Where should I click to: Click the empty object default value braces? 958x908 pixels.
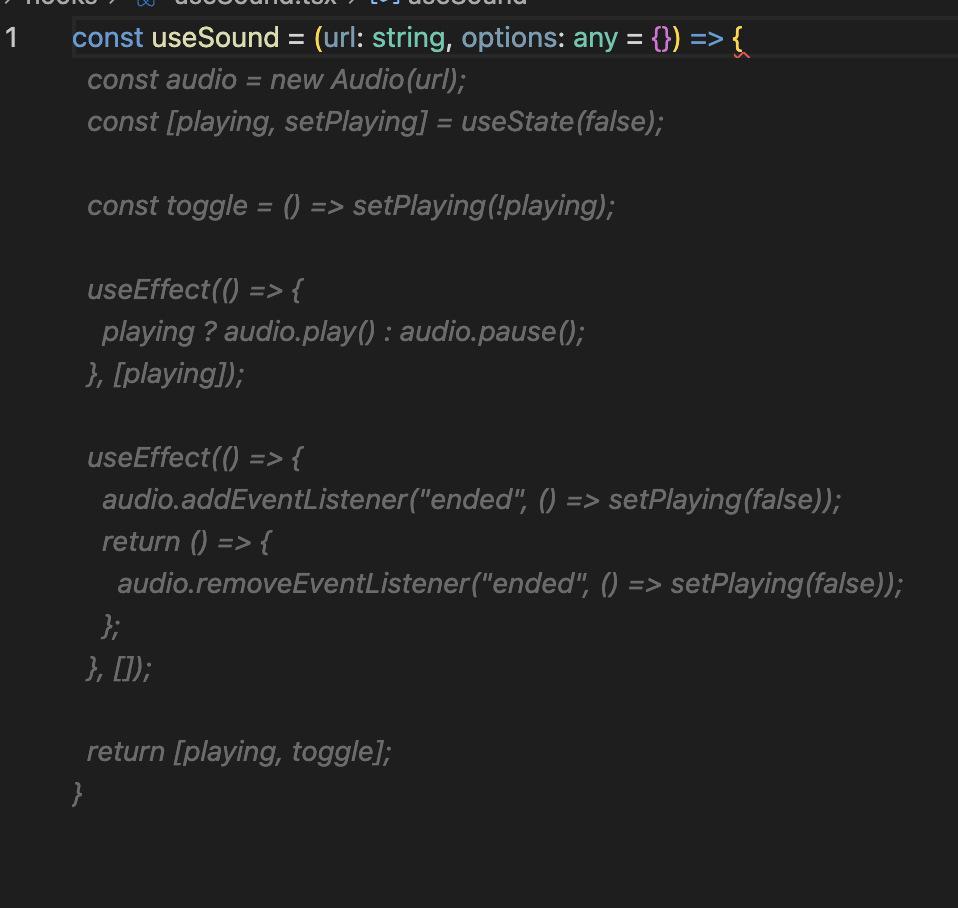[x=660, y=39]
